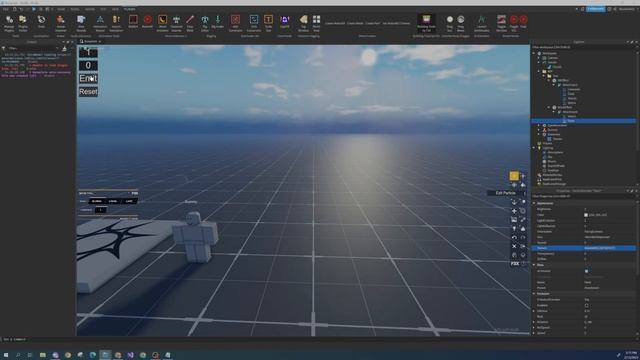The width and height of the screenshot is (640, 360).
Task: Open the Color property swatch
Action: (586, 215)
